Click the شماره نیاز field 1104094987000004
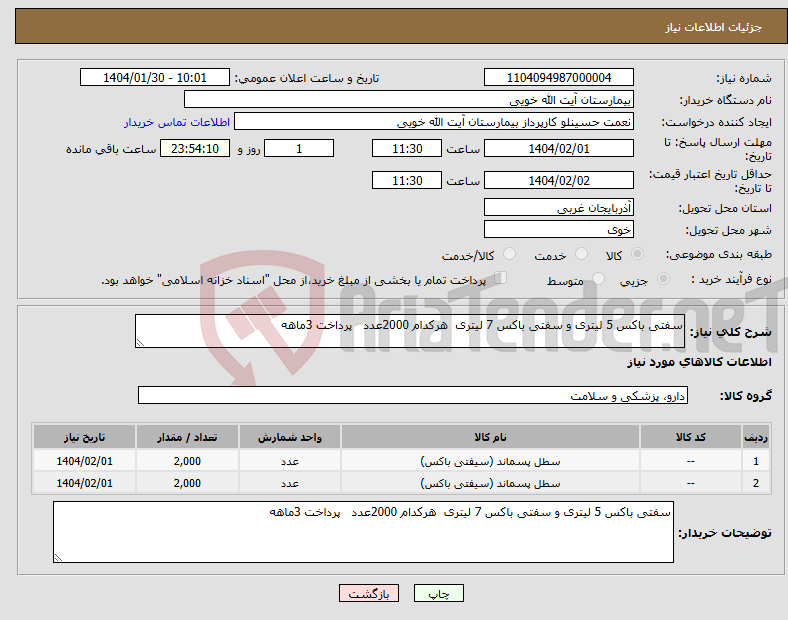 click(559, 77)
